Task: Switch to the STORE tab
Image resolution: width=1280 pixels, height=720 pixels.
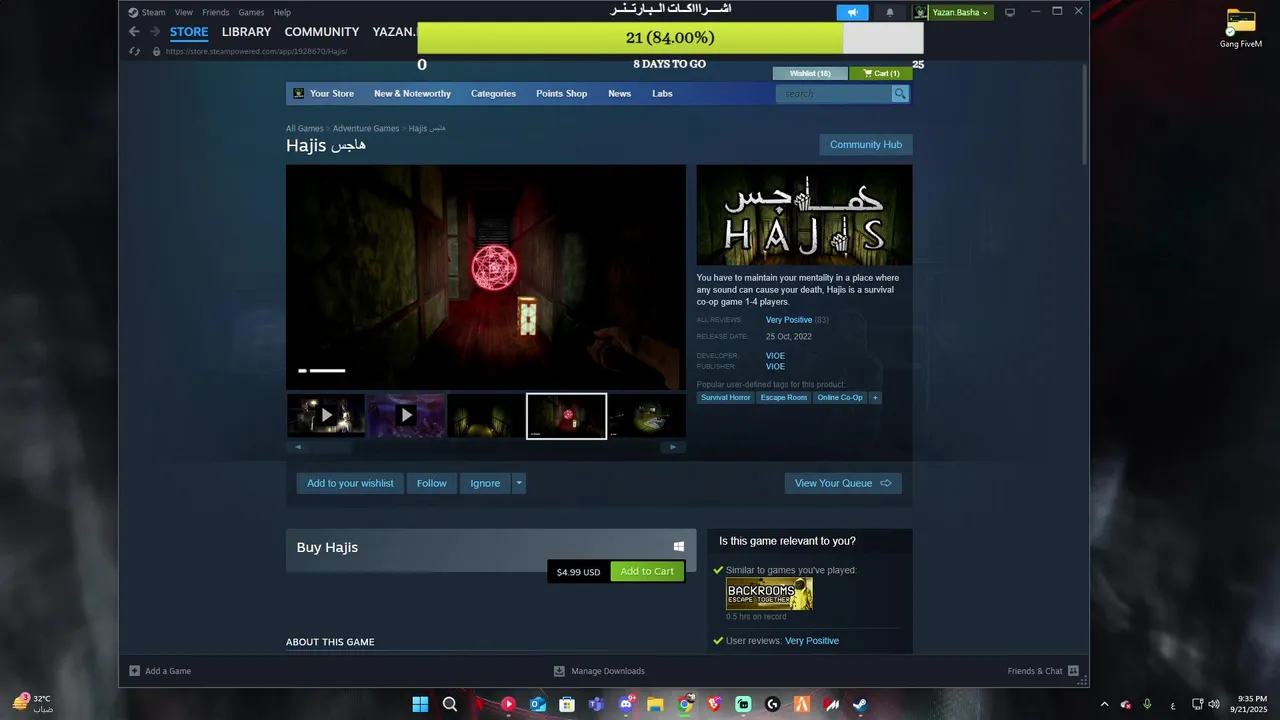Action: [189, 32]
